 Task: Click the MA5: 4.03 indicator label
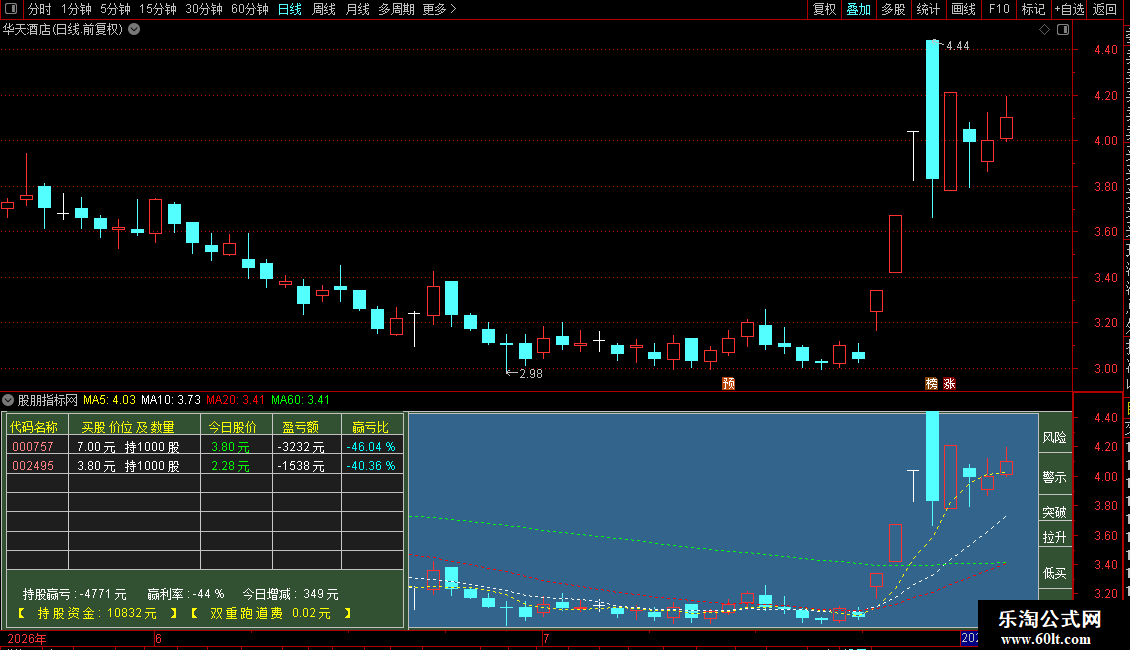click(x=110, y=400)
